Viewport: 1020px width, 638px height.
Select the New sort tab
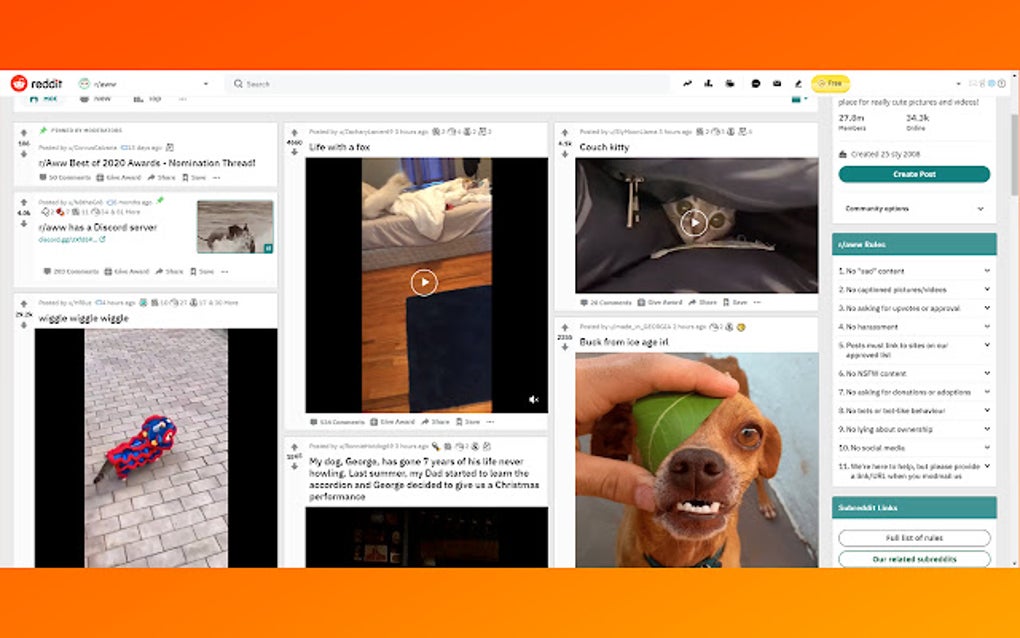(x=100, y=98)
